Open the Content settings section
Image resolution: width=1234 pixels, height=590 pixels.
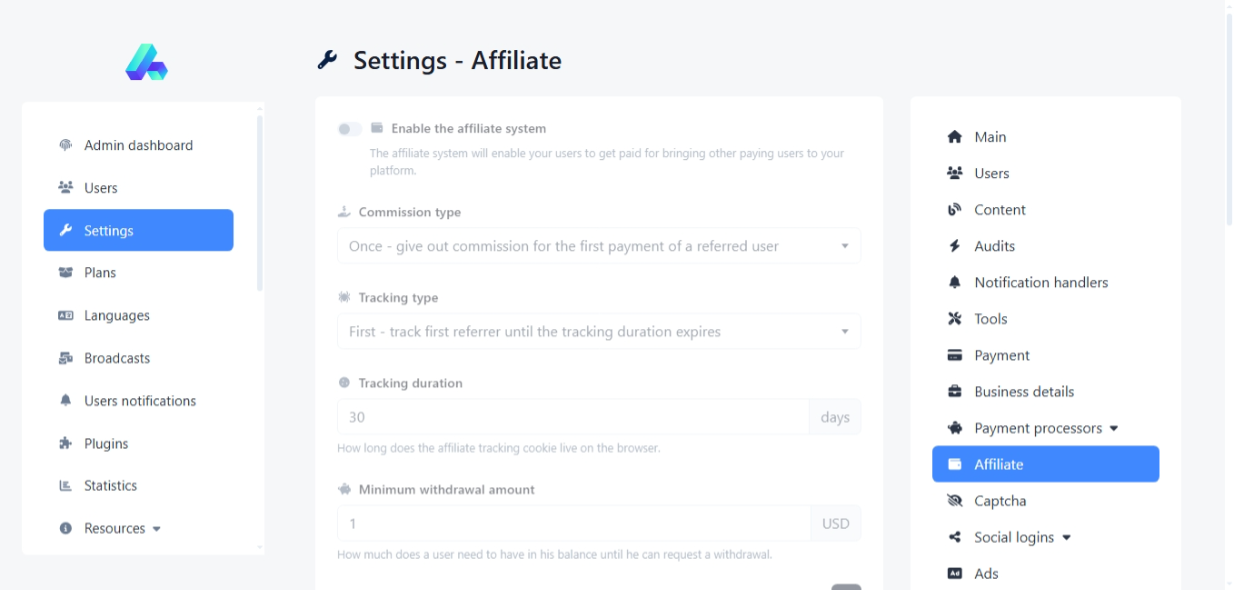coord(999,210)
